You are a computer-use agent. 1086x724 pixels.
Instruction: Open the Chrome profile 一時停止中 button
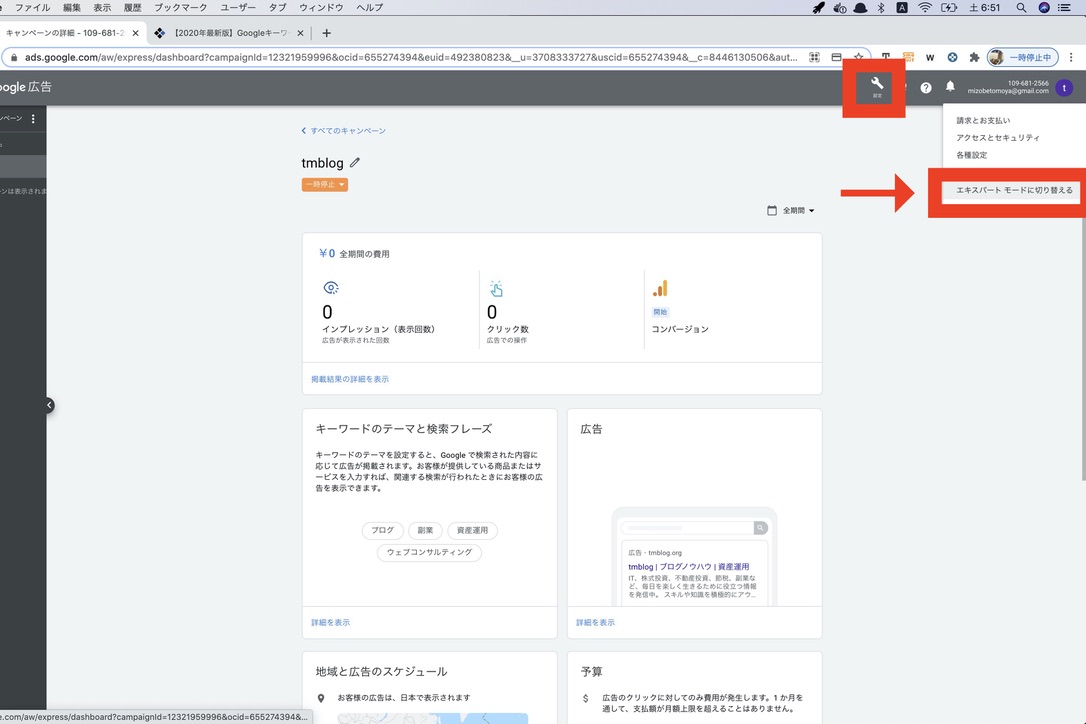tap(1023, 58)
